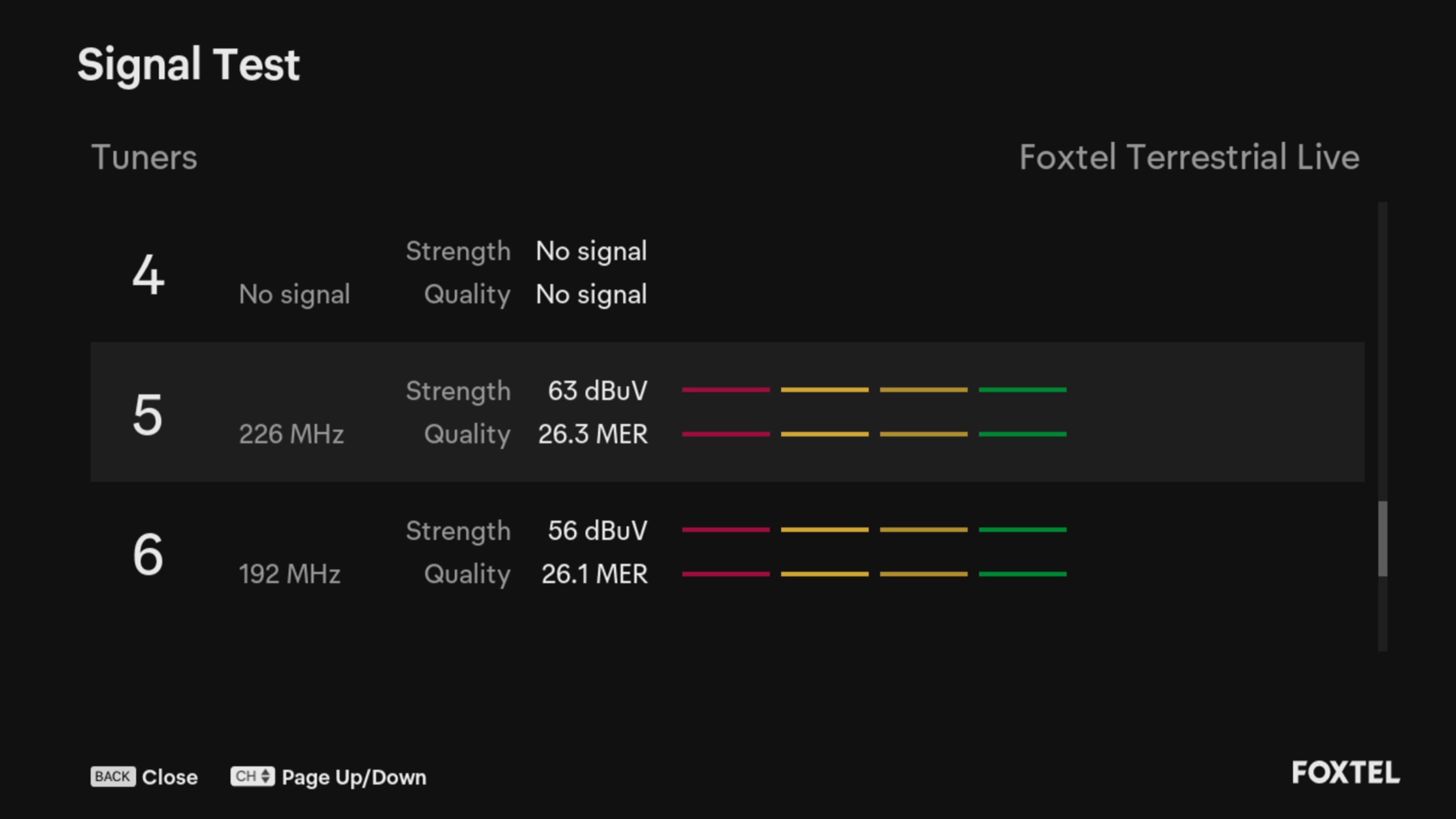The image size is (1456, 819).
Task: Click the 26.1 MER quality value
Action: 594,574
